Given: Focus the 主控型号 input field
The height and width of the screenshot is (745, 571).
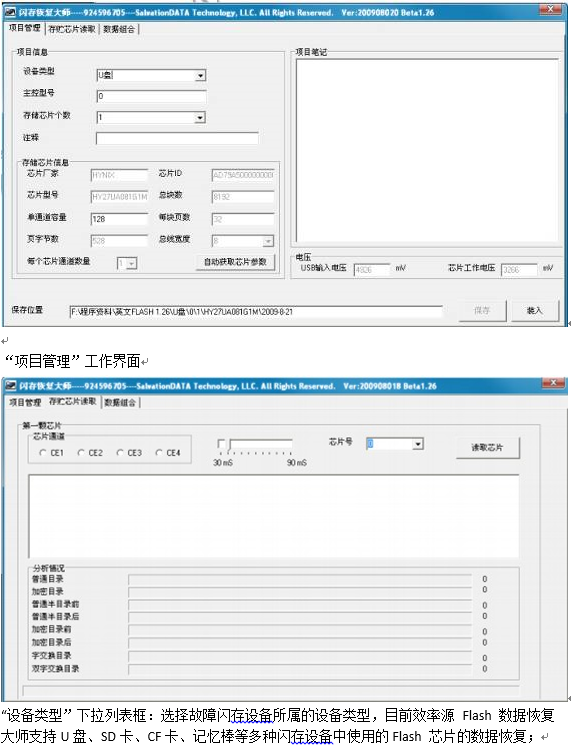Looking at the screenshot, I should click(151, 96).
